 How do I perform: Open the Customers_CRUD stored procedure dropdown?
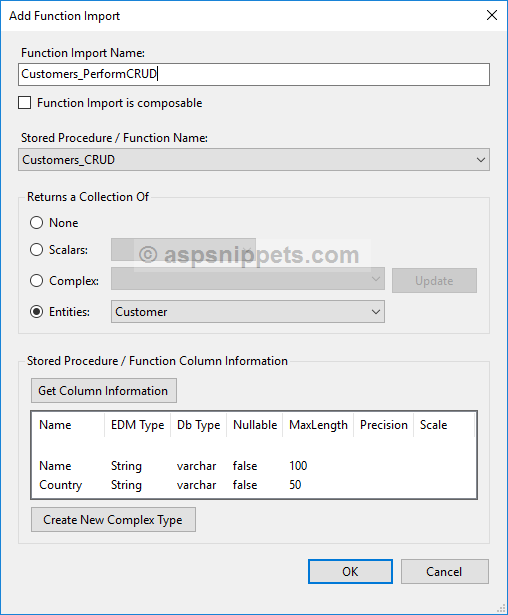[x=254, y=160]
